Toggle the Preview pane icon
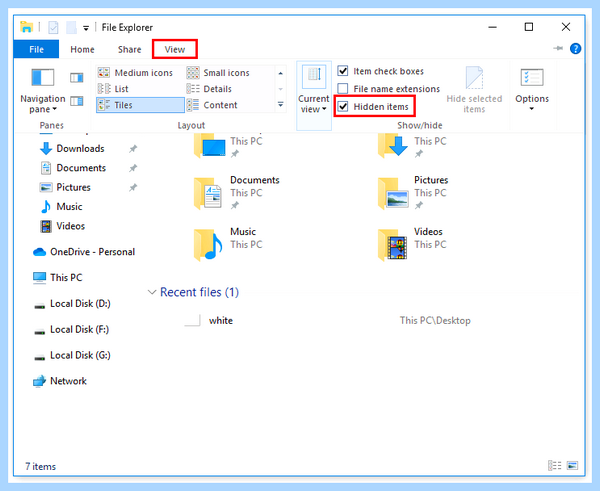This screenshot has width=600, height=491. 77,78
